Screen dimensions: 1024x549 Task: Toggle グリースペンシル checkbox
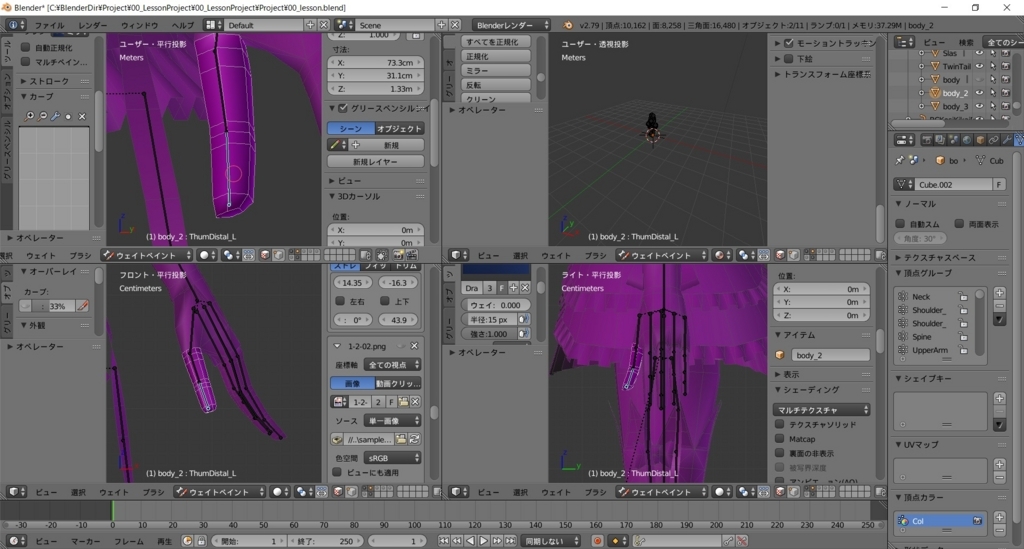[x=343, y=108]
